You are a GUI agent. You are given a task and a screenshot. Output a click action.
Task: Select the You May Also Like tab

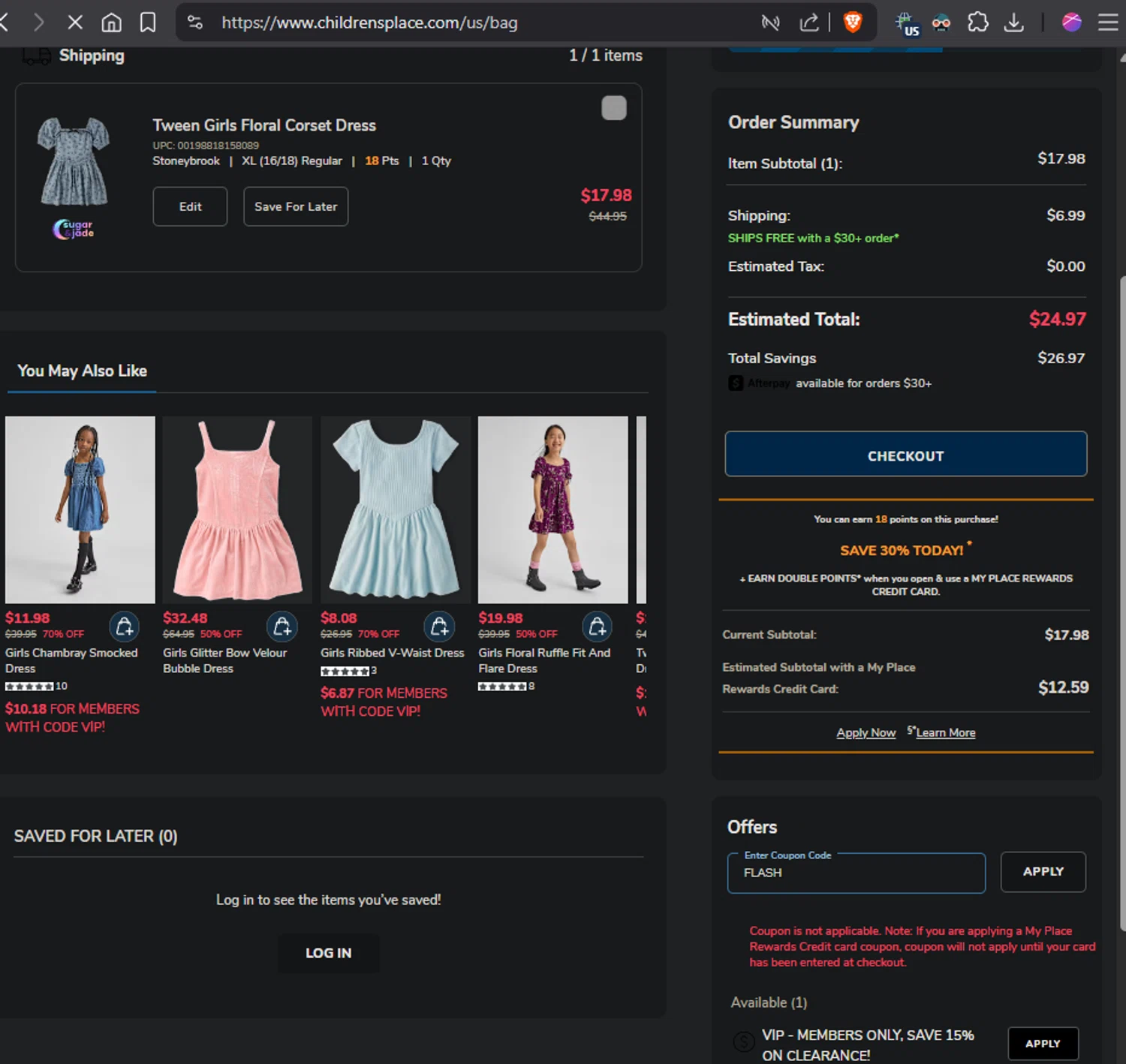82,371
